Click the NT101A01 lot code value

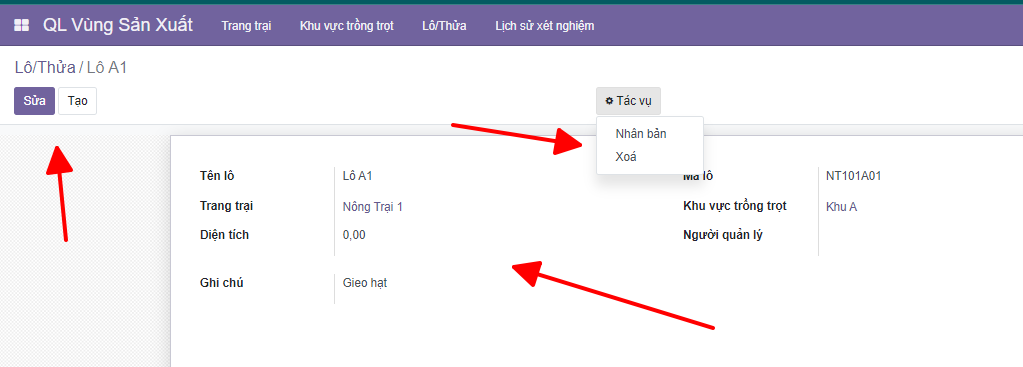click(x=854, y=175)
